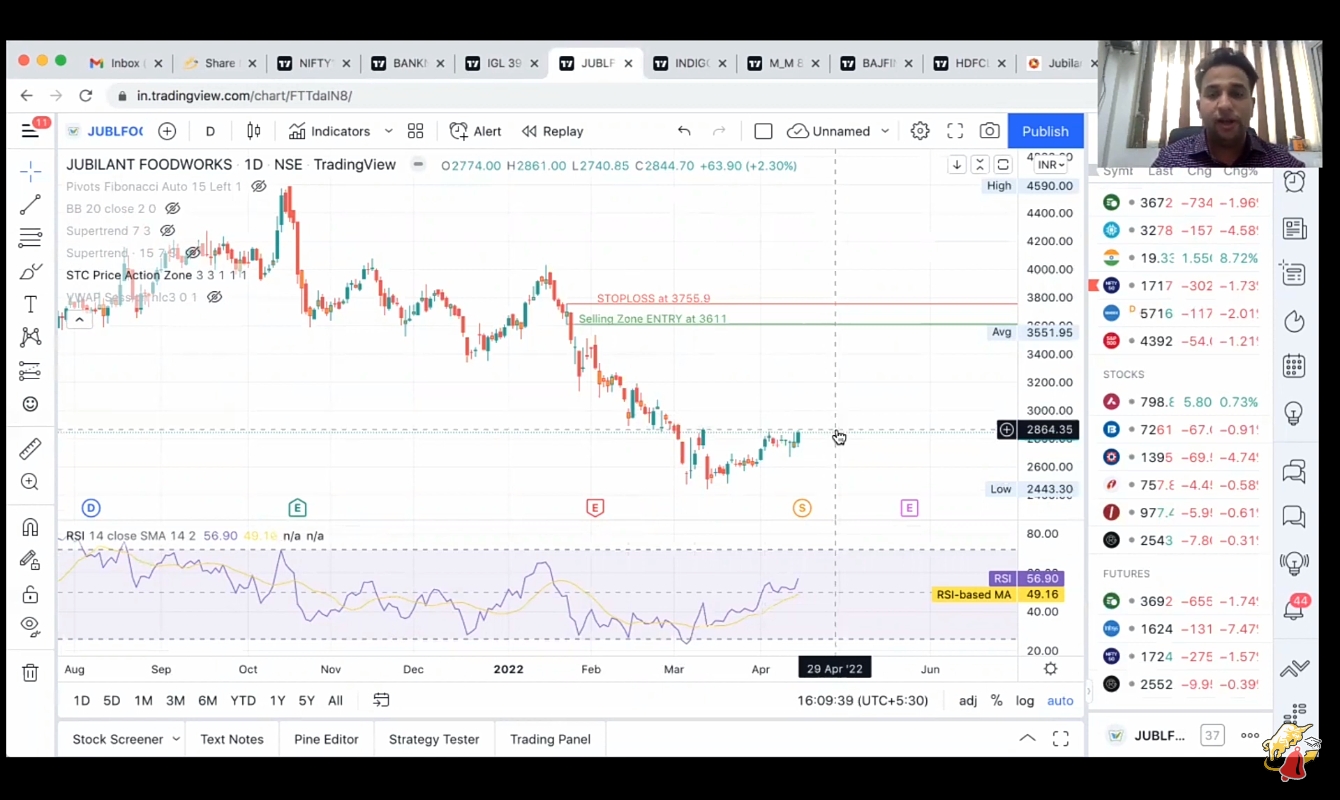Image resolution: width=1340 pixels, height=800 pixels.
Task: Toggle visibility of Pivots Fibonacci indicator
Action: coord(259,187)
